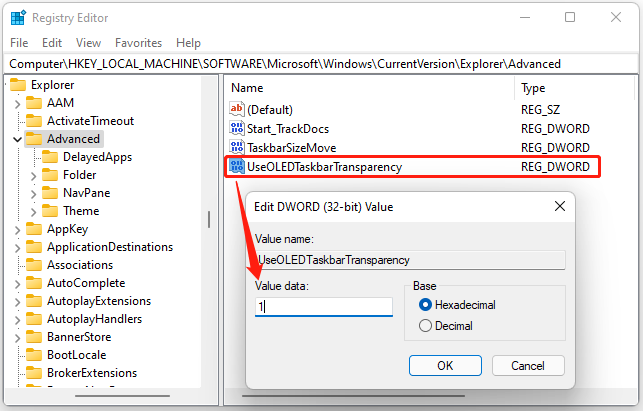Select the Start_TrackDocs value name
The width and height of the screenshot is (643, 411).
[288, 129]
